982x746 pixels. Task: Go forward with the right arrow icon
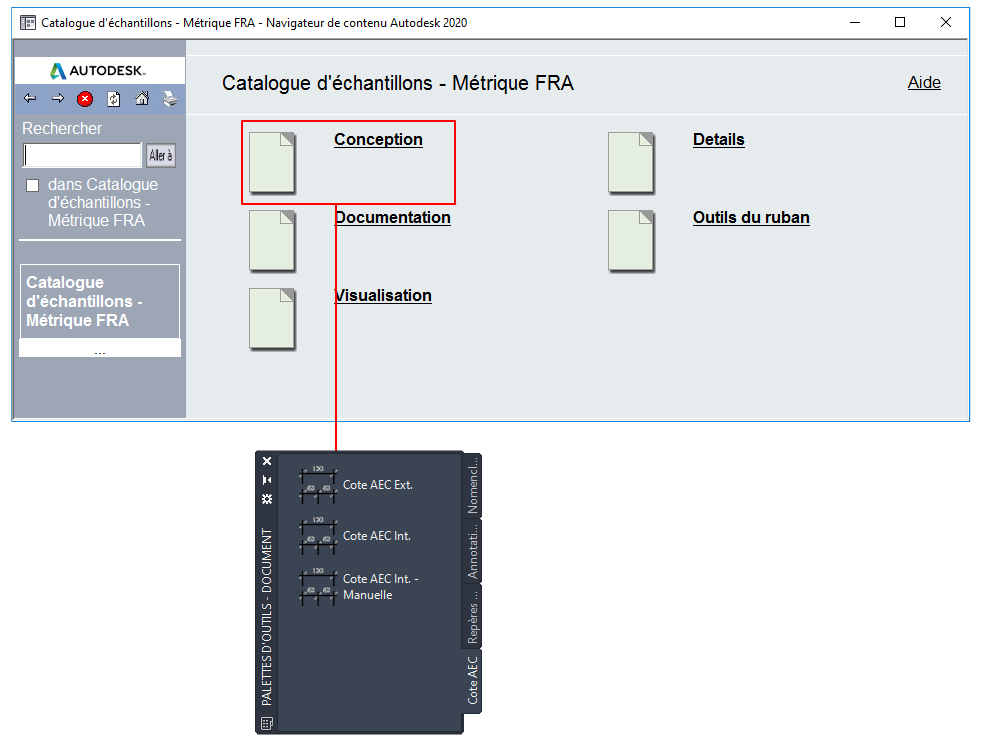click(58, 98)
